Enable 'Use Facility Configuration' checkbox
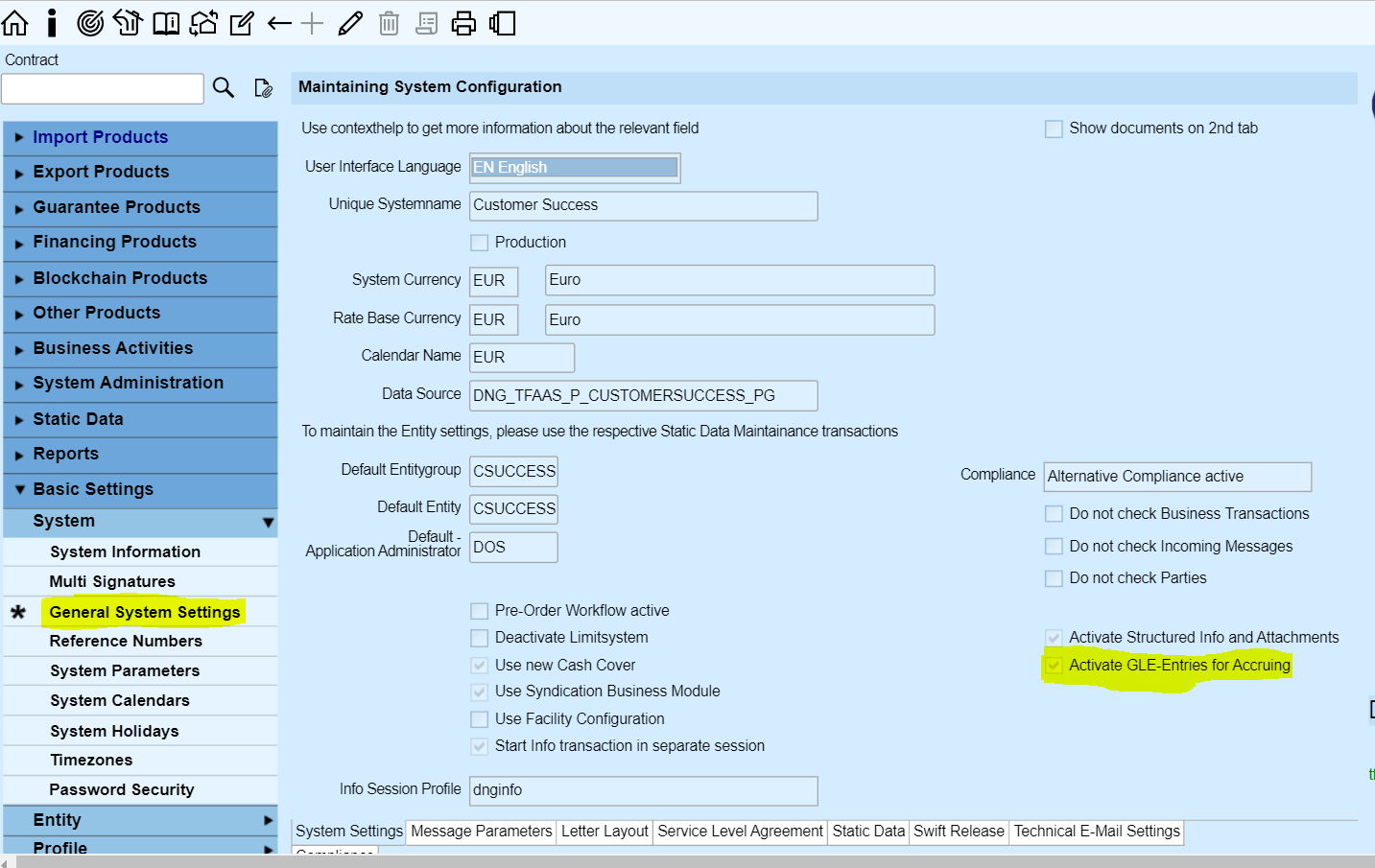 point(480,719)
